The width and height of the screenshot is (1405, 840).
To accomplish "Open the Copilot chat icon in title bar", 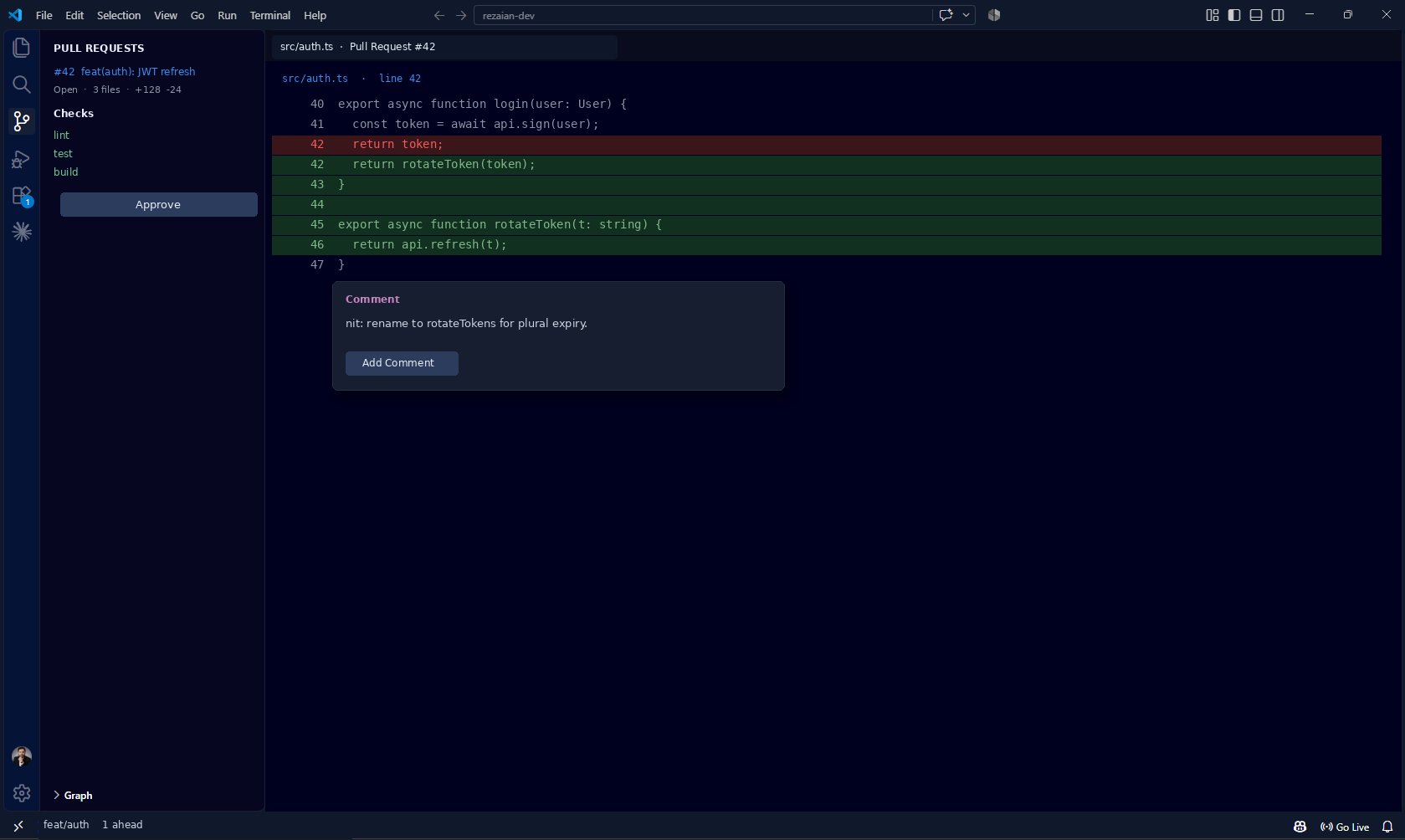I will click(946, 15).
